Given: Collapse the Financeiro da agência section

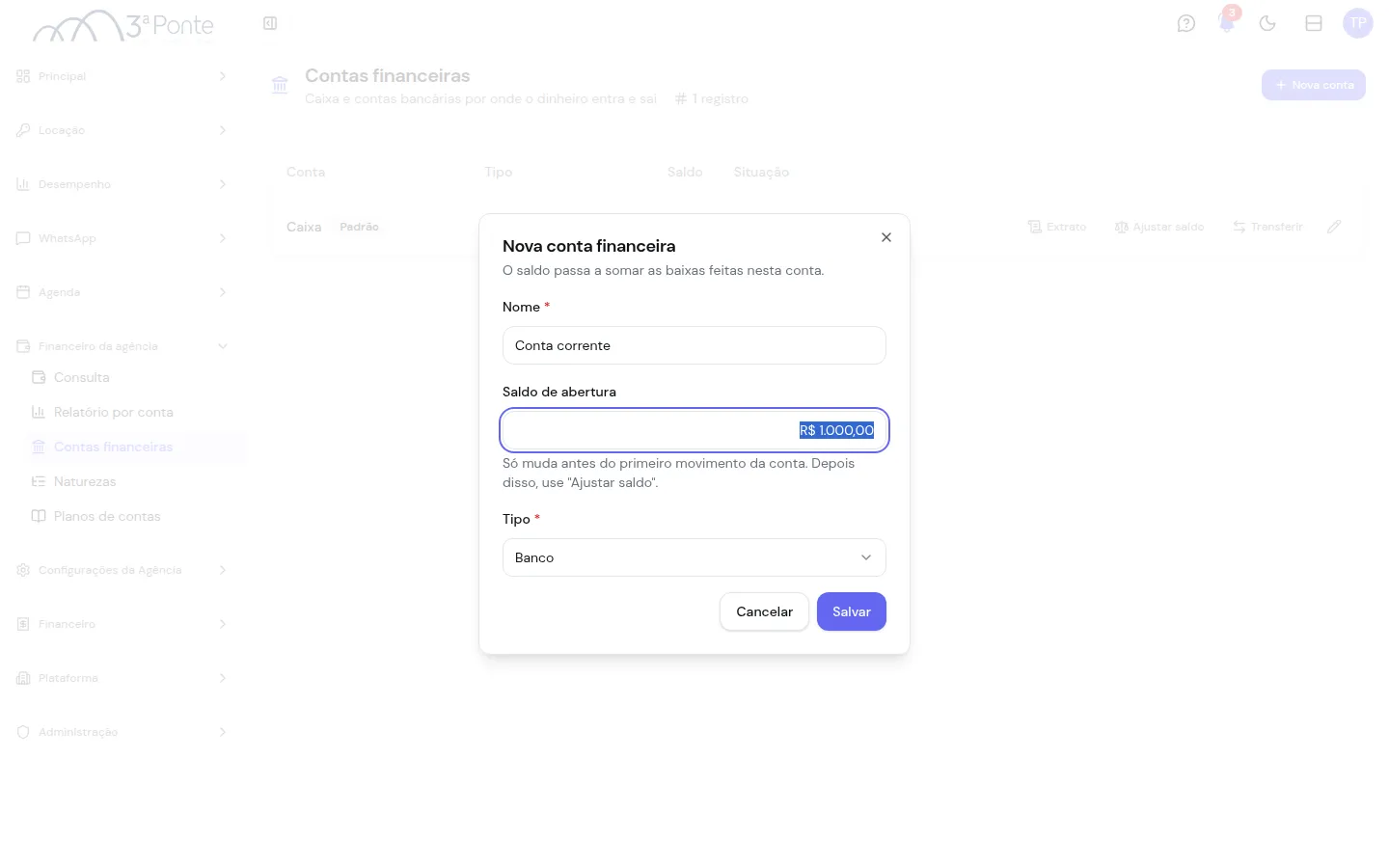Looking at the screenshot, I should coord(123,346).
